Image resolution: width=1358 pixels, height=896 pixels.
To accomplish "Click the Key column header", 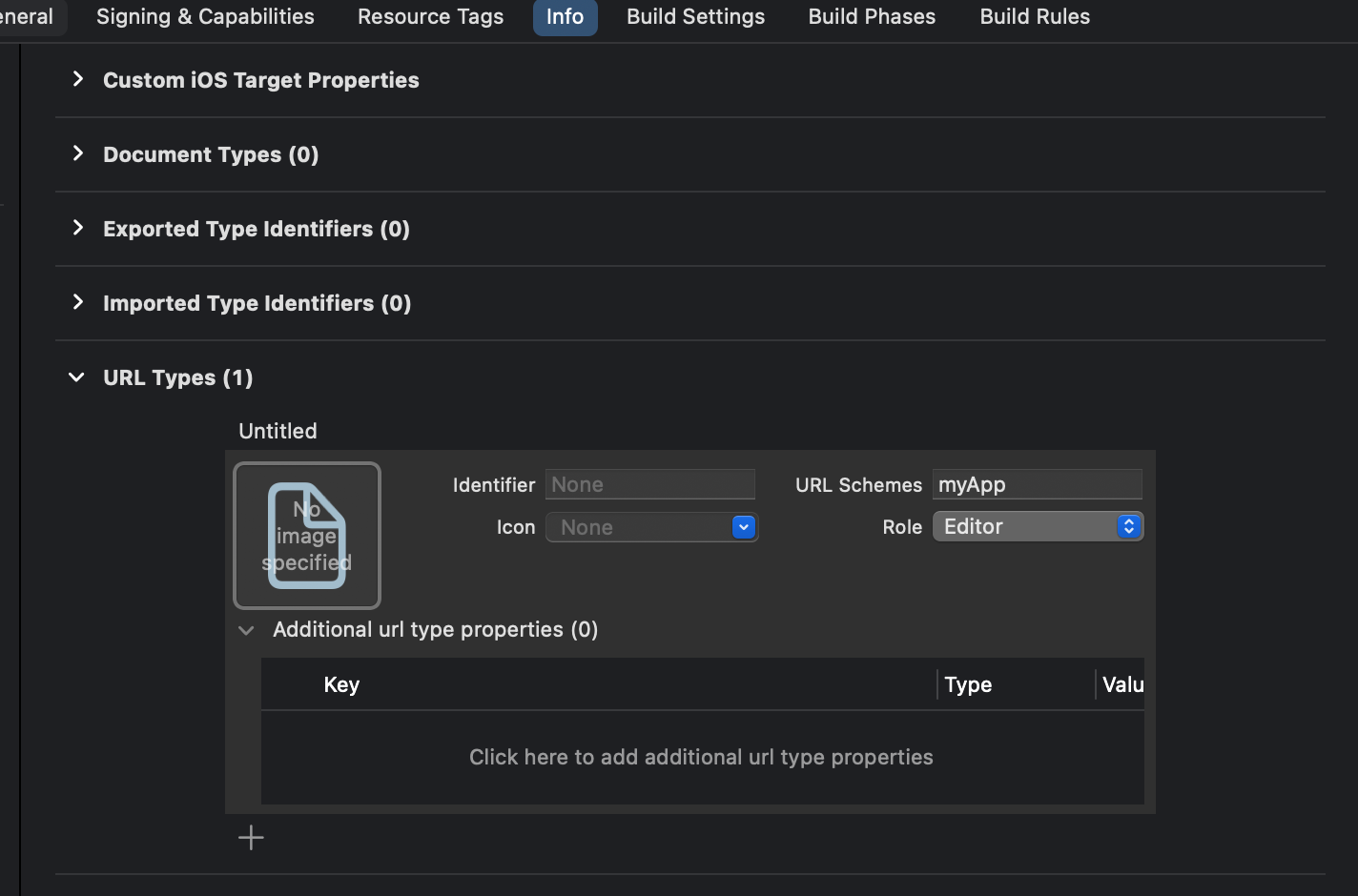I will click(x=341, y=685).
